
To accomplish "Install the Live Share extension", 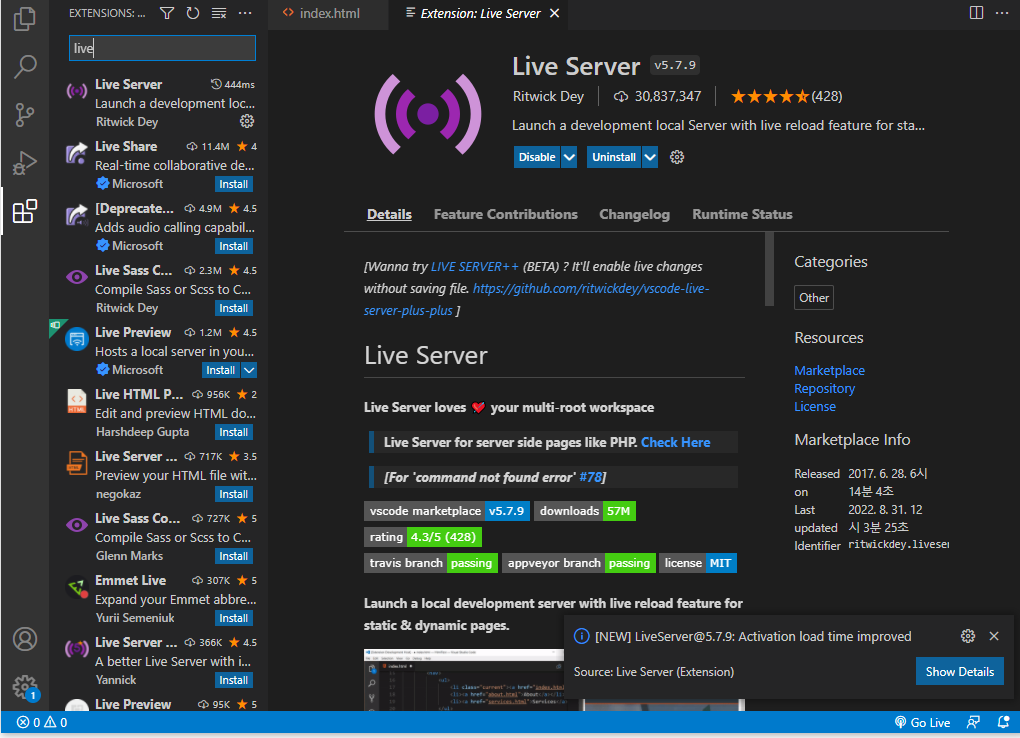I will click(x=234, y=184).
